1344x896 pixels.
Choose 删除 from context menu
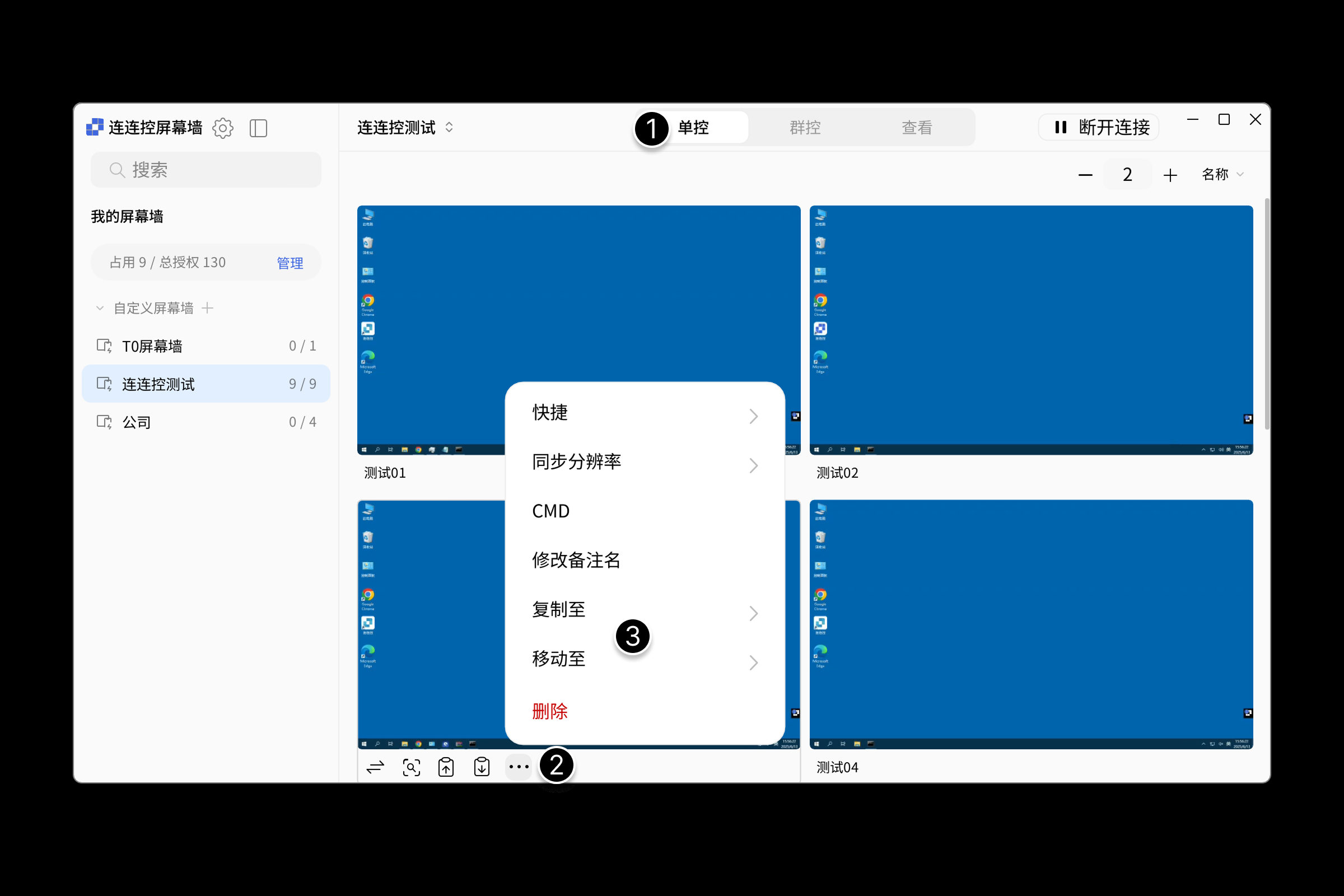point(645,711)
